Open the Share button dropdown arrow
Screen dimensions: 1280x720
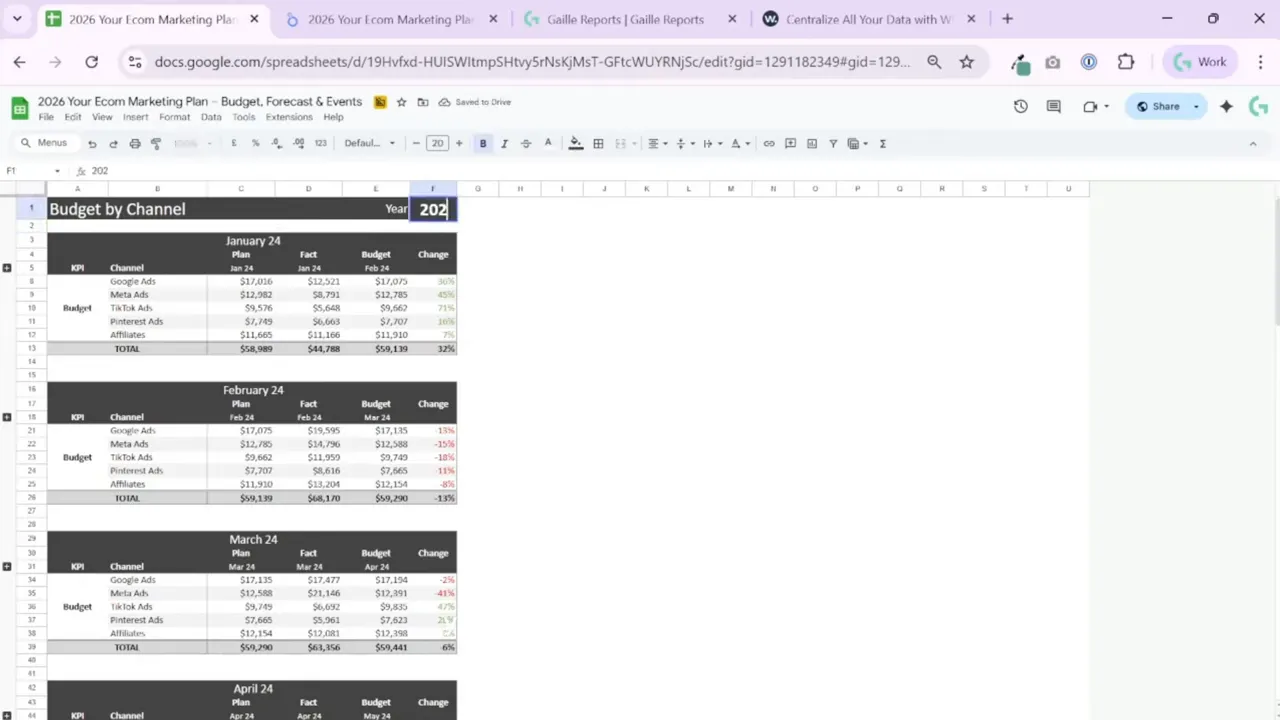click(1196, 106)
